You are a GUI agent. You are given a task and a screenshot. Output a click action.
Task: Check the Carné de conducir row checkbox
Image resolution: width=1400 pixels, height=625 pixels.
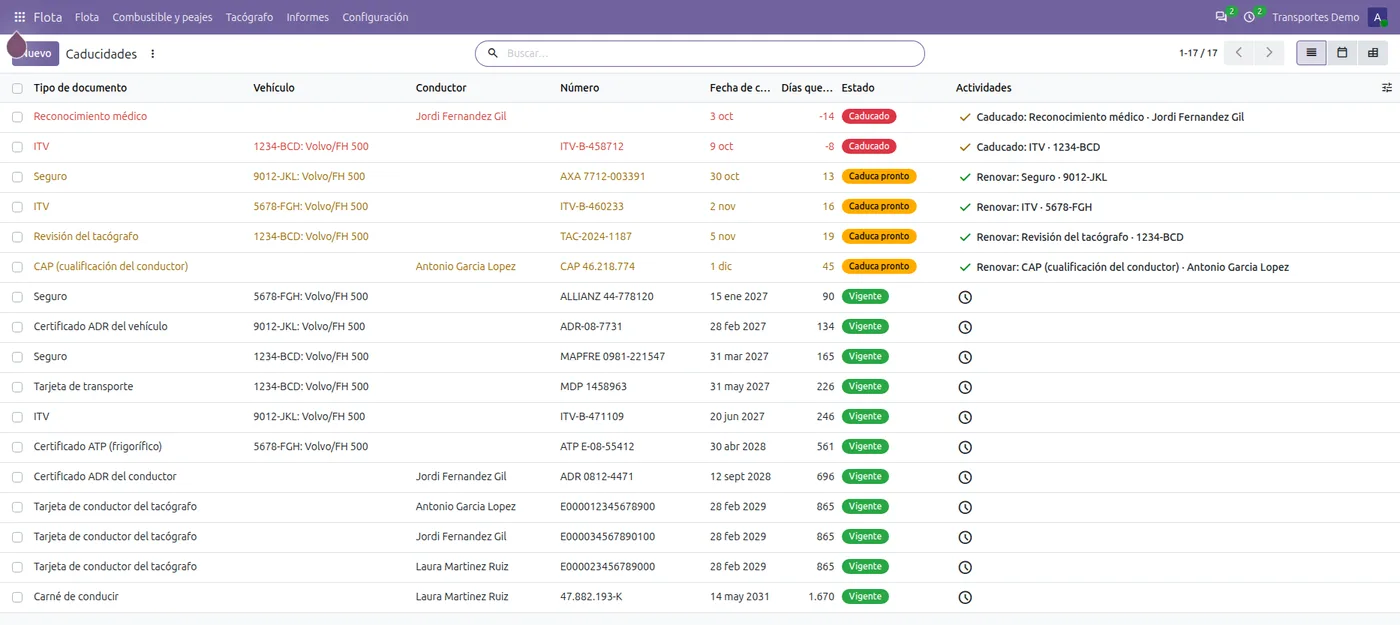pyautogui.click(x=17, y=597)
